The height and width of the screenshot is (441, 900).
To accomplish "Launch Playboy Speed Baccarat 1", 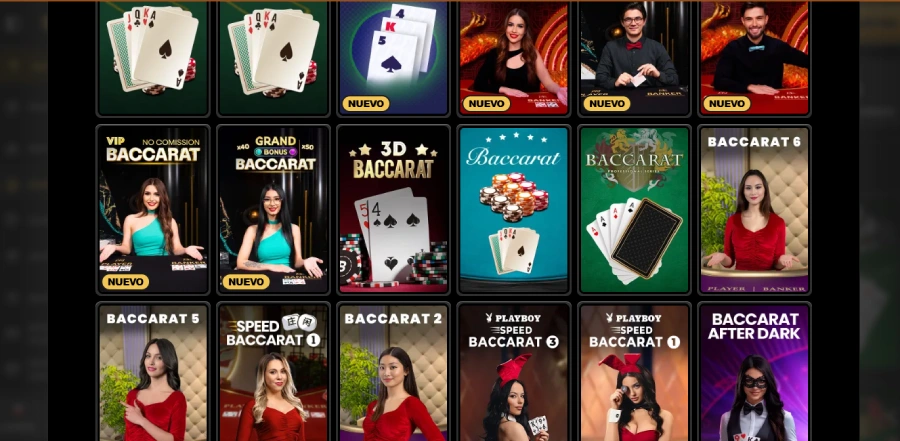I will click(634, 373).
